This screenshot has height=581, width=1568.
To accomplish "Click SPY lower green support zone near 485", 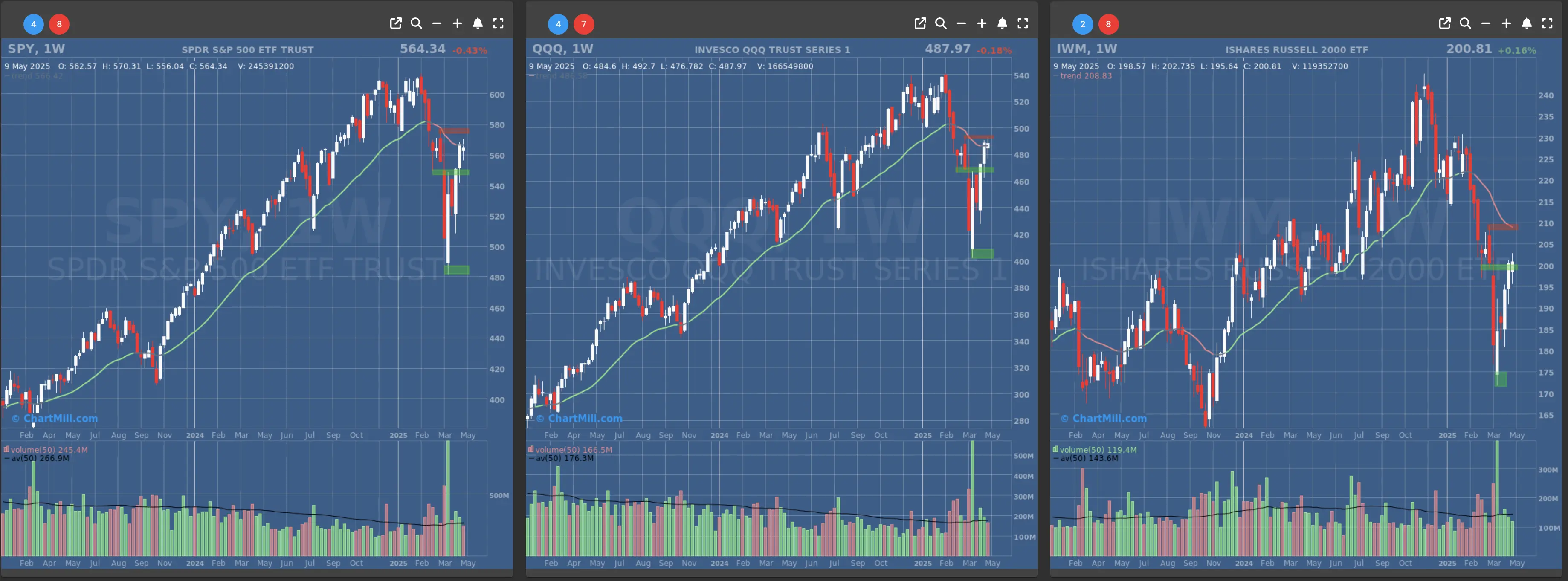I will pos(457,269).
